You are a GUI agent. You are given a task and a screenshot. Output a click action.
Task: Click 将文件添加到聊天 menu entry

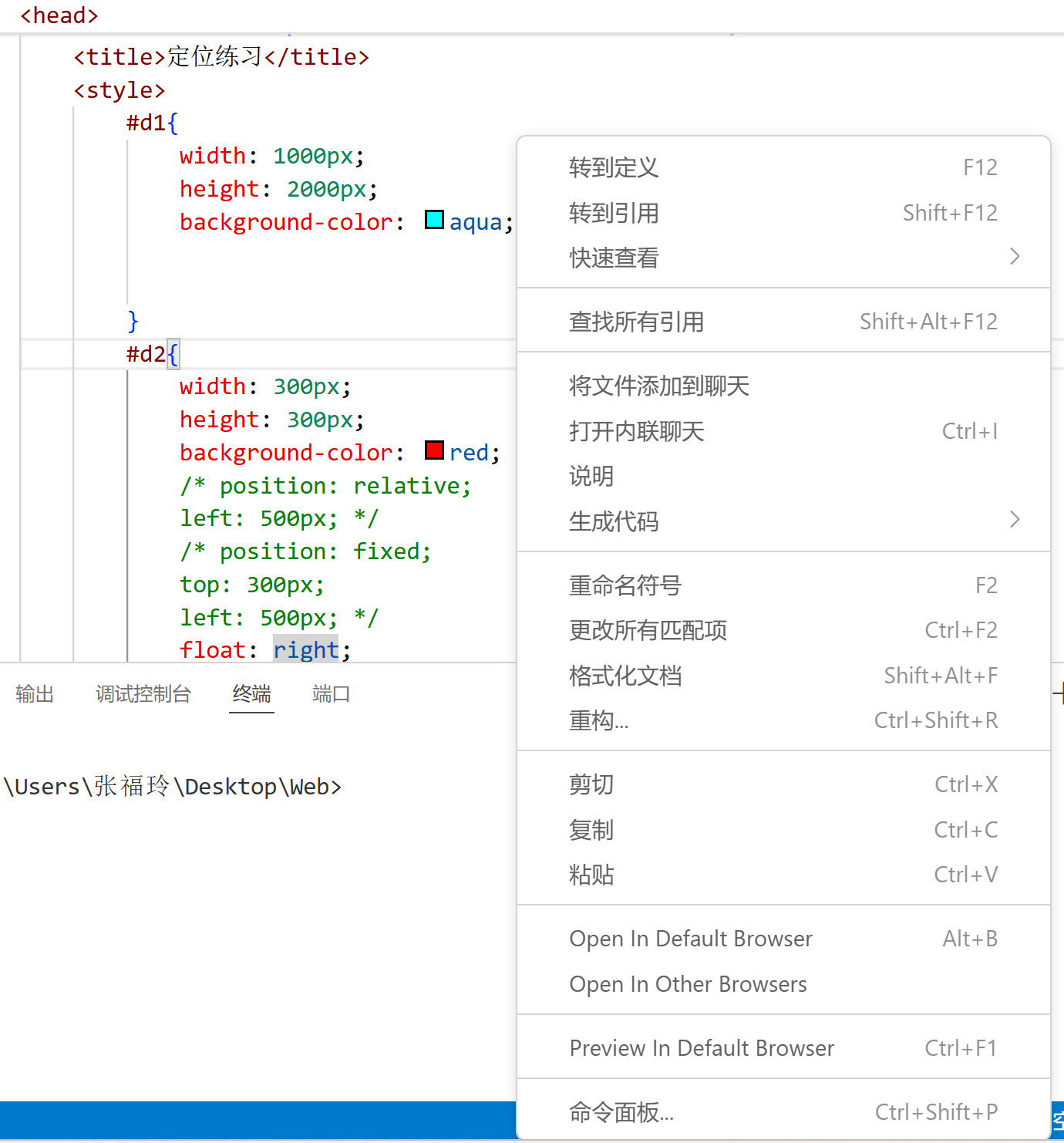783,386
